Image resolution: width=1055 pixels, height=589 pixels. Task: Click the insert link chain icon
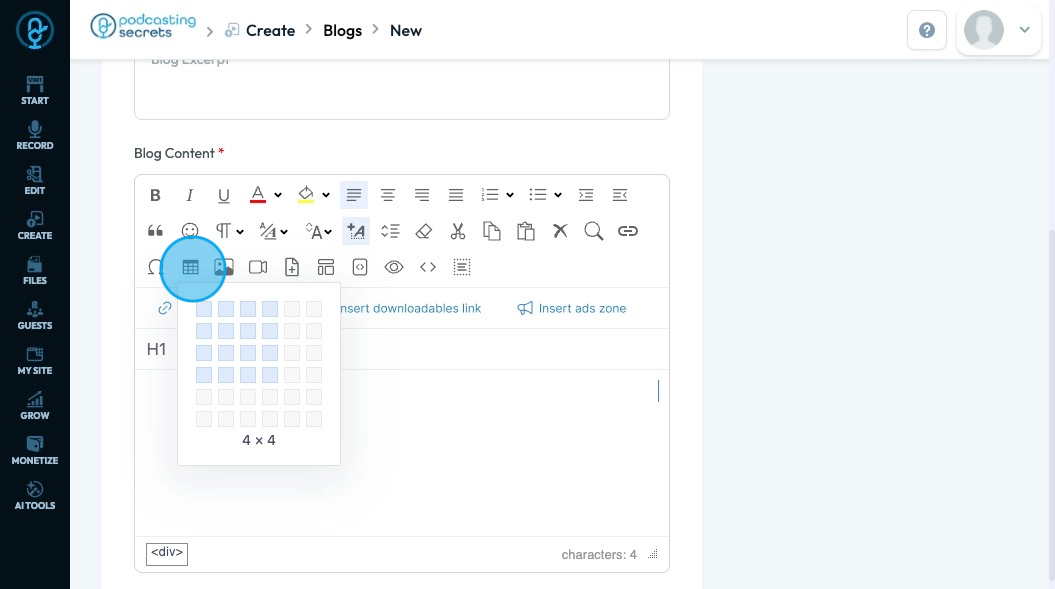click(x=627, y=231)
